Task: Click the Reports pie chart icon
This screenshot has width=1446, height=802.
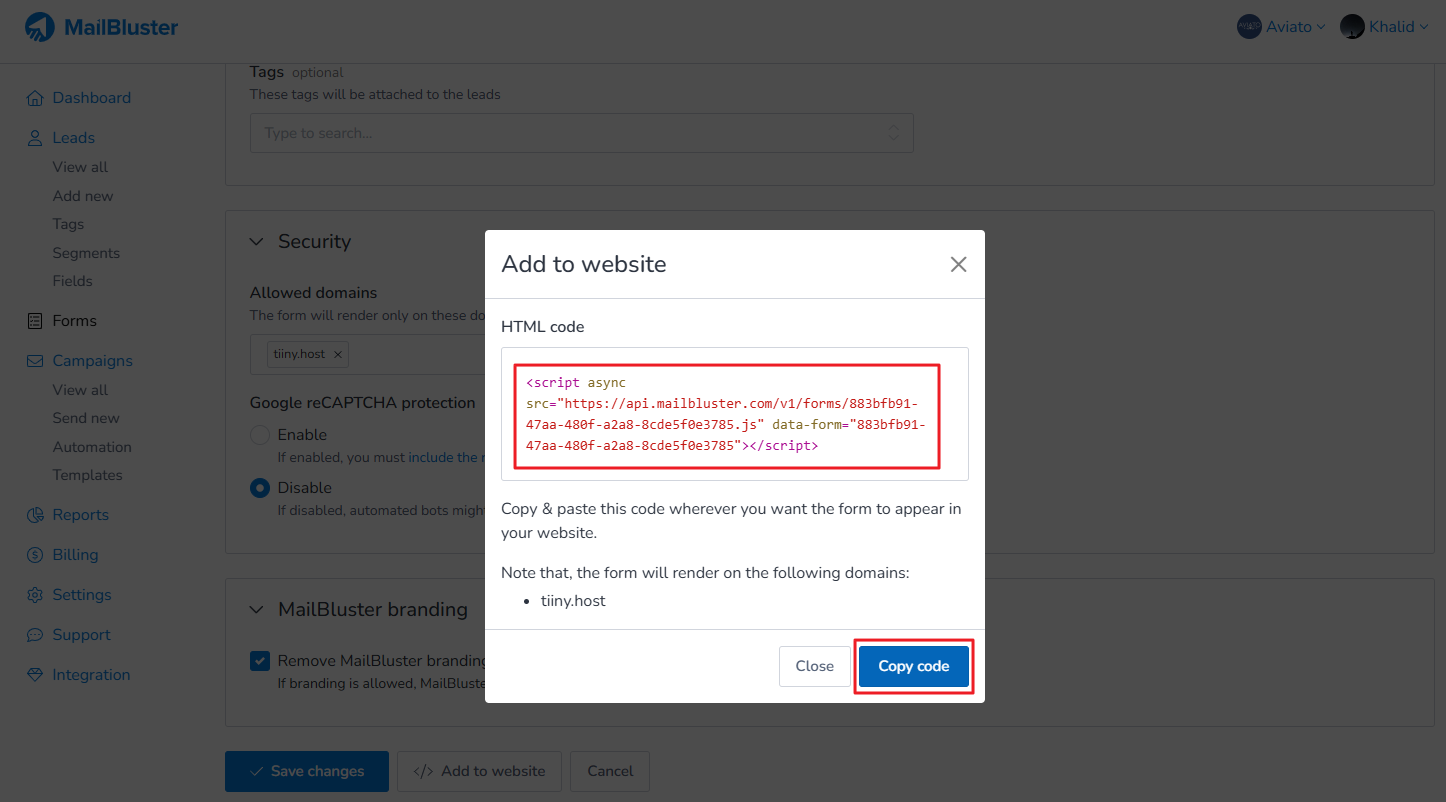Action: (35, 515)
